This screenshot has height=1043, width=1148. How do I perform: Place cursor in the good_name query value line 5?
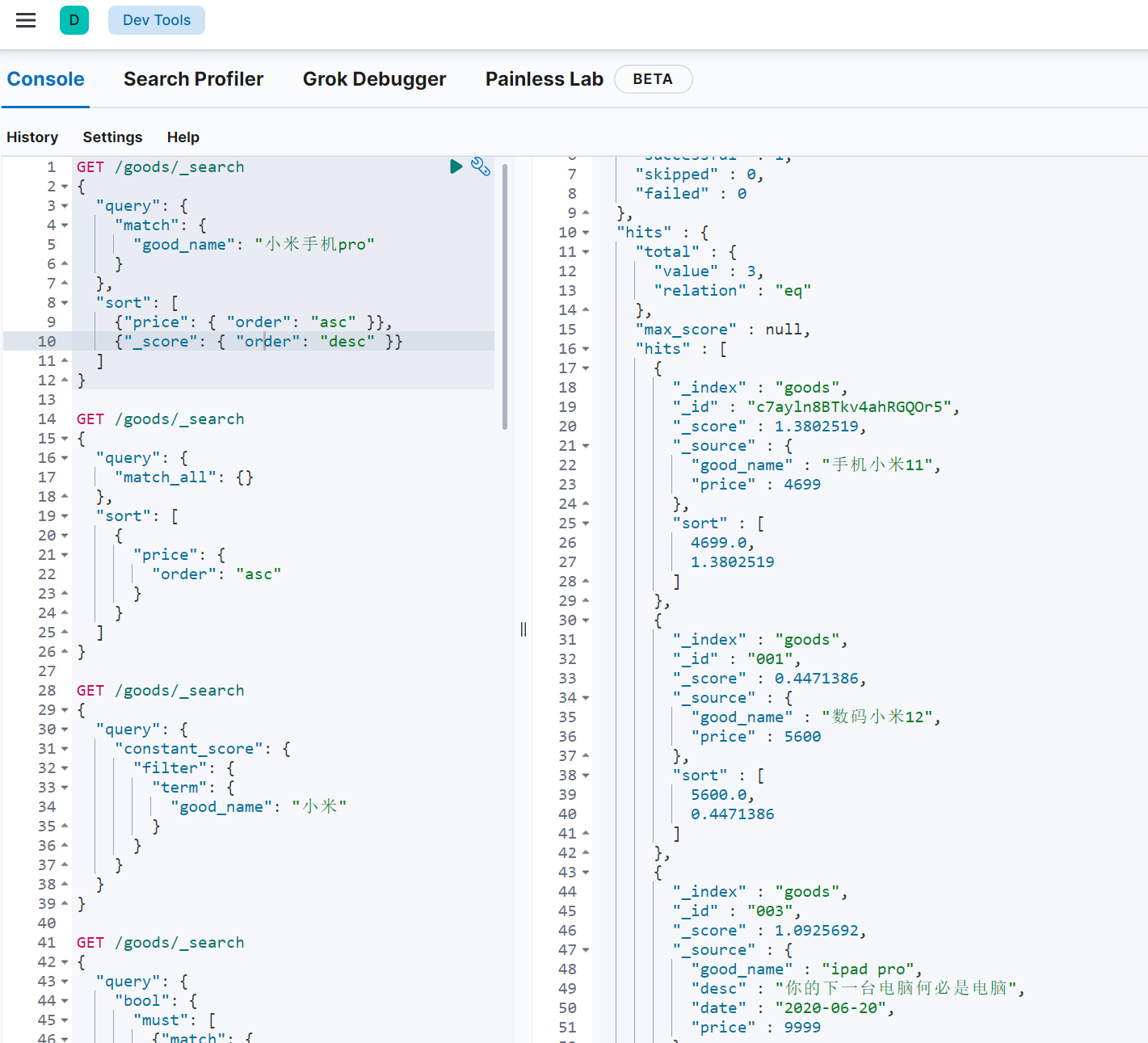pos(313,245)
